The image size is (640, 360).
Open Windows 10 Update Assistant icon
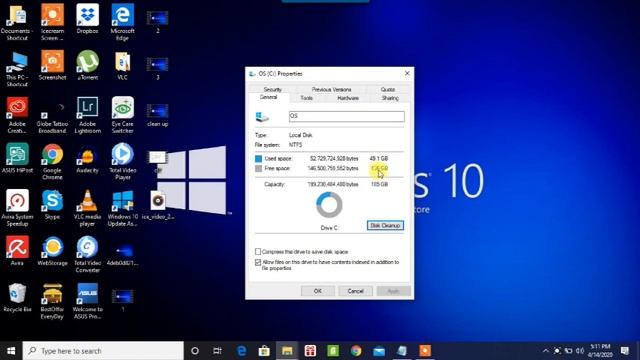[122, 208]
